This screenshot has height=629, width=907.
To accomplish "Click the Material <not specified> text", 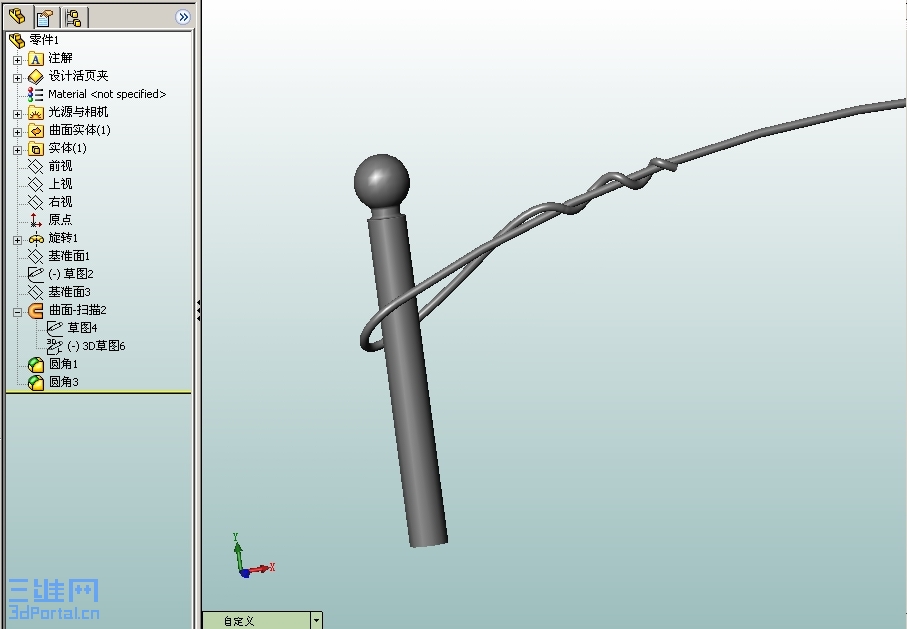I will 107,94.
